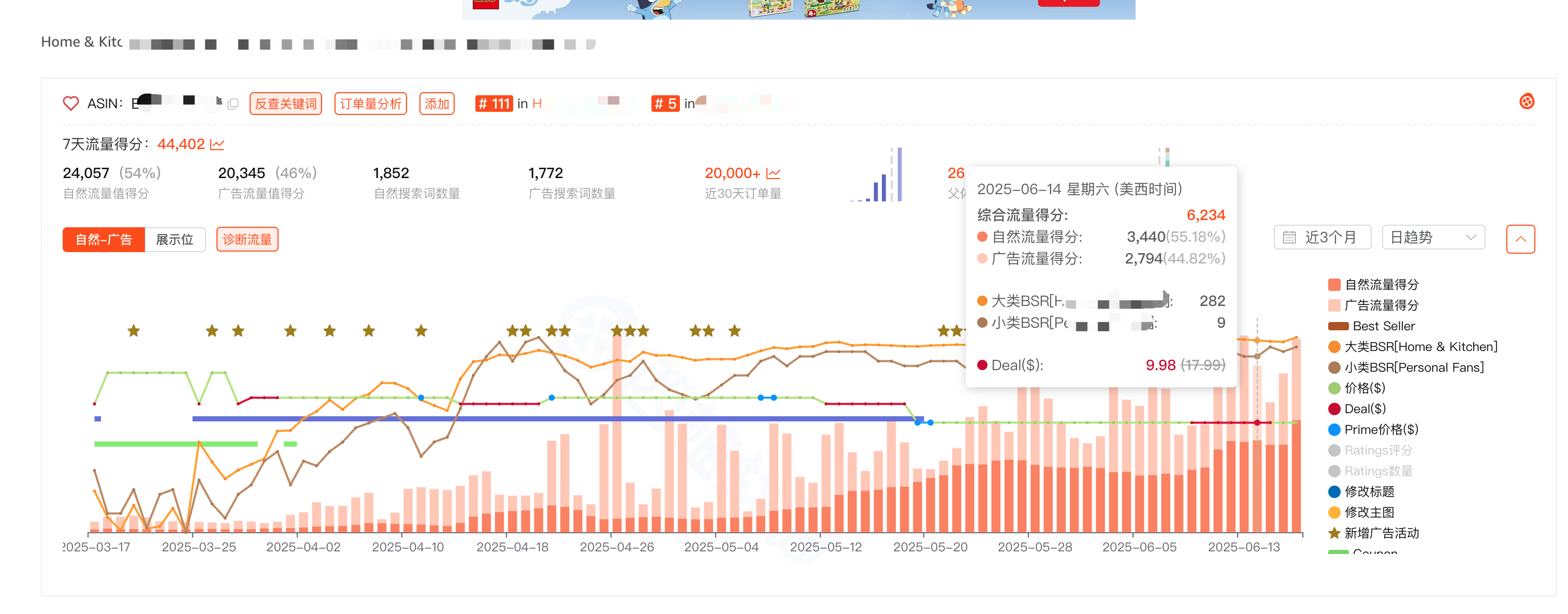Open the trend chart icon beside 44,402
The image size is (1568, 614).
(x=217, y=144)
